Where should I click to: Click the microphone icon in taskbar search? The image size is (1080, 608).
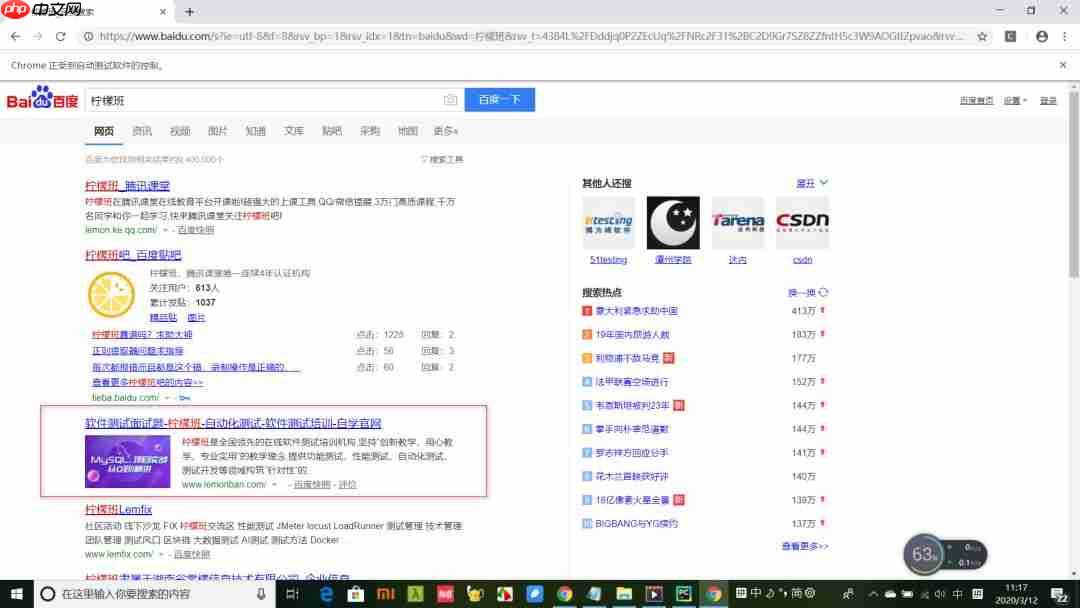(260, 594)
